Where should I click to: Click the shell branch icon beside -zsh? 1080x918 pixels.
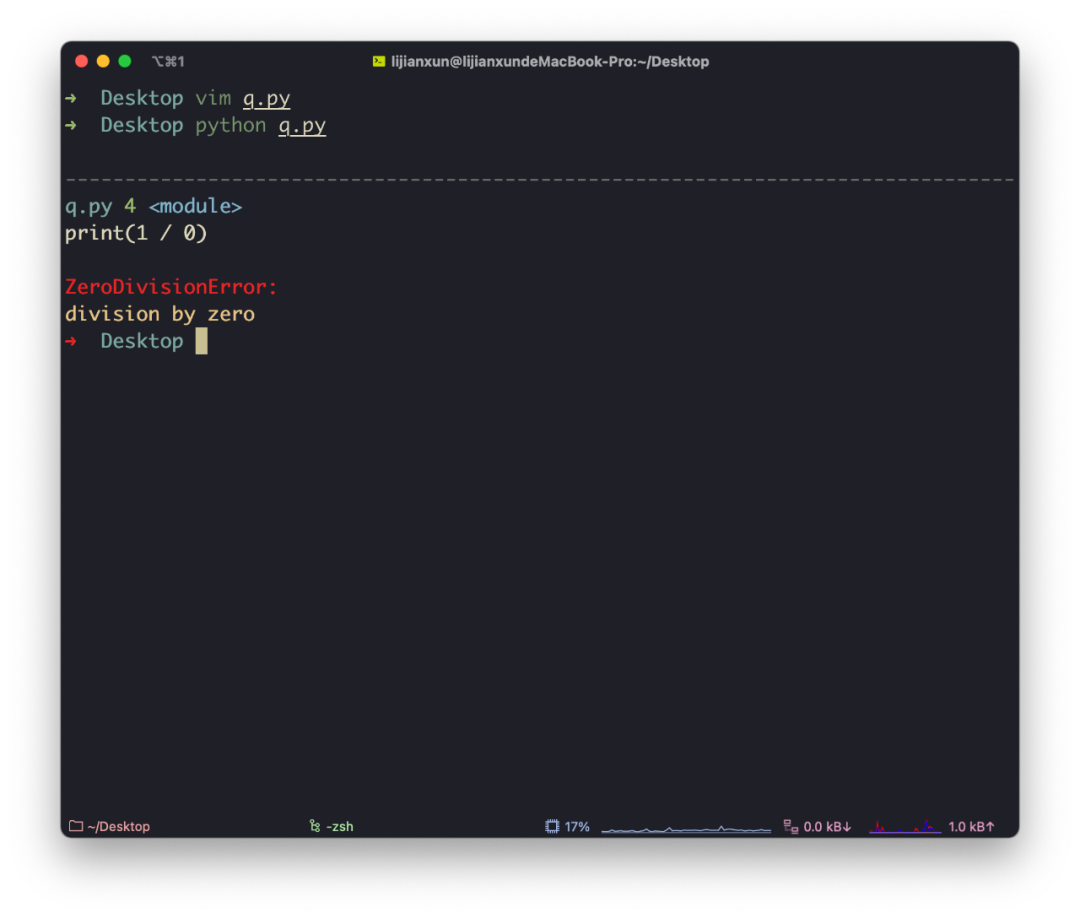pyautogui.click(x=313, y=826)
